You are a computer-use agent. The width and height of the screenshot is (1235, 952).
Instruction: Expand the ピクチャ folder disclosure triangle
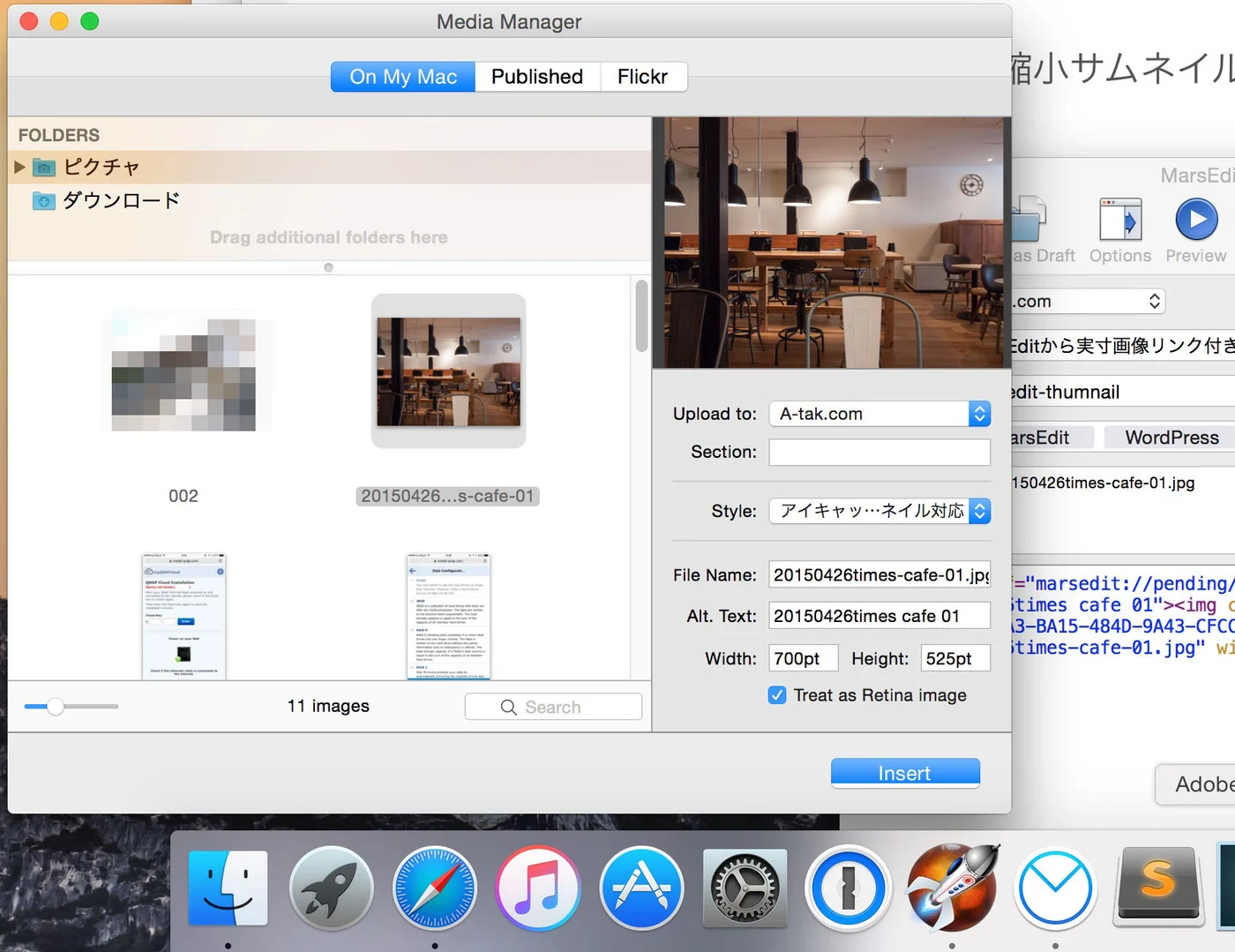(x=19, y=167)
